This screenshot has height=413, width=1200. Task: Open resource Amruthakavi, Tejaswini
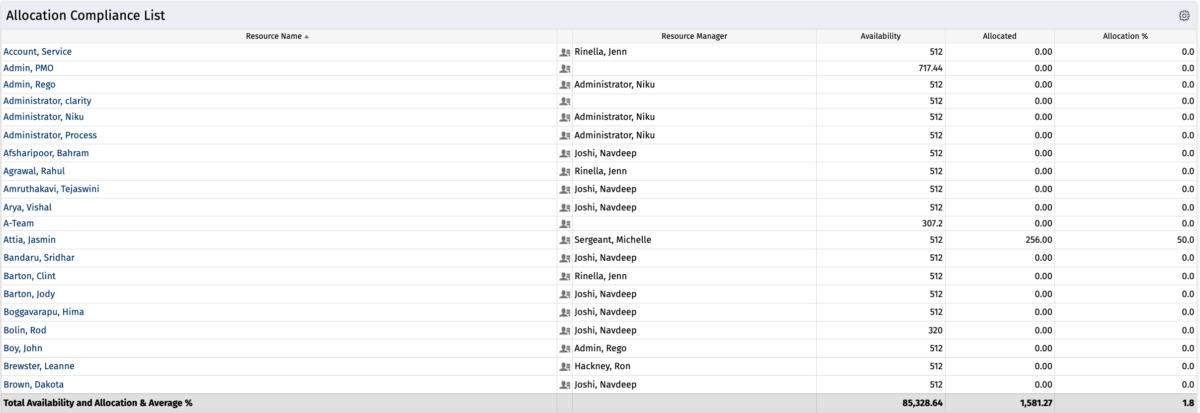point(51,189)
